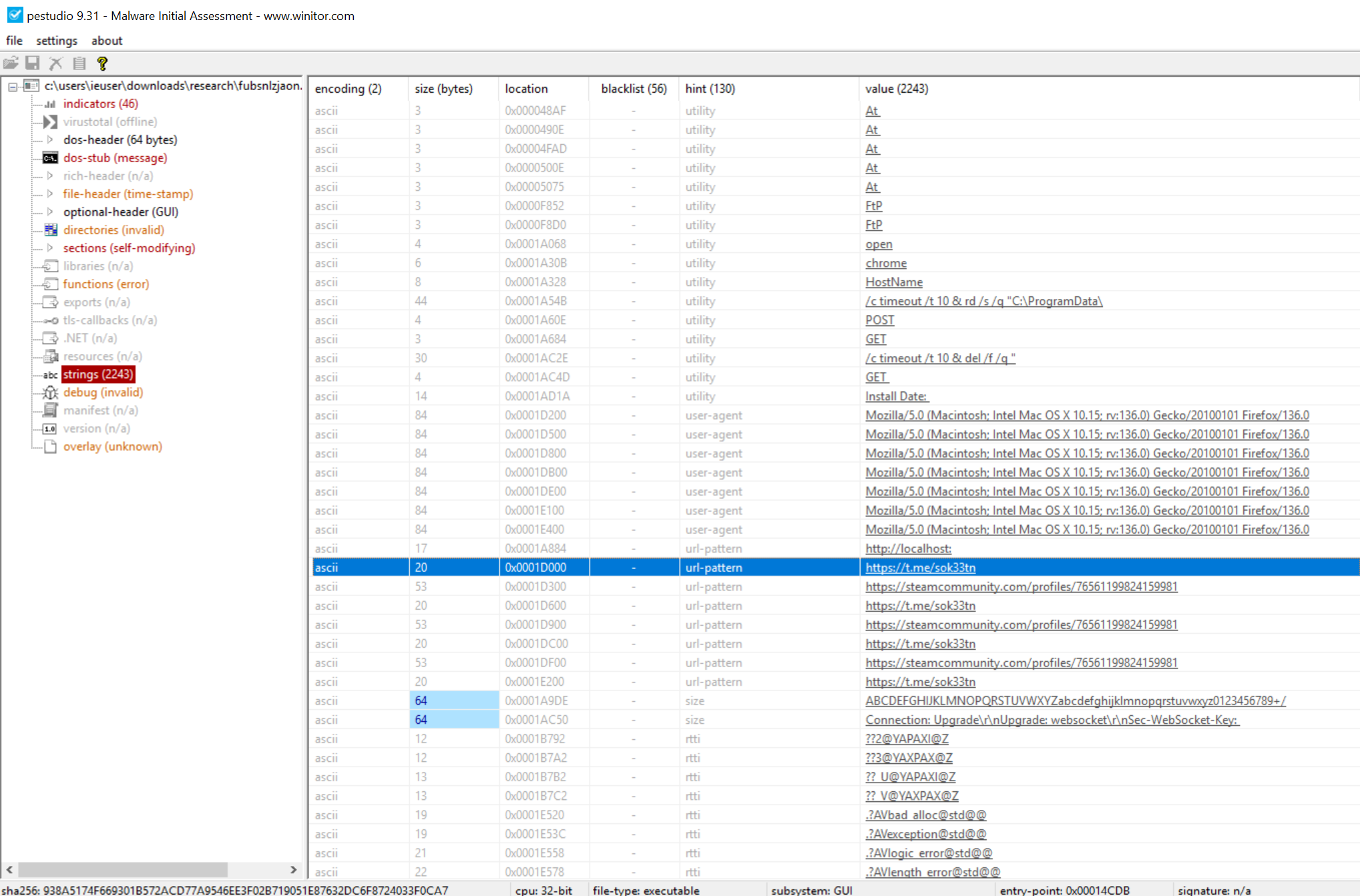Screen dimensions: 1360x896
Task: Click the '.?AVbad_alloc@std@@' rtti string
Action: (925, 815)
